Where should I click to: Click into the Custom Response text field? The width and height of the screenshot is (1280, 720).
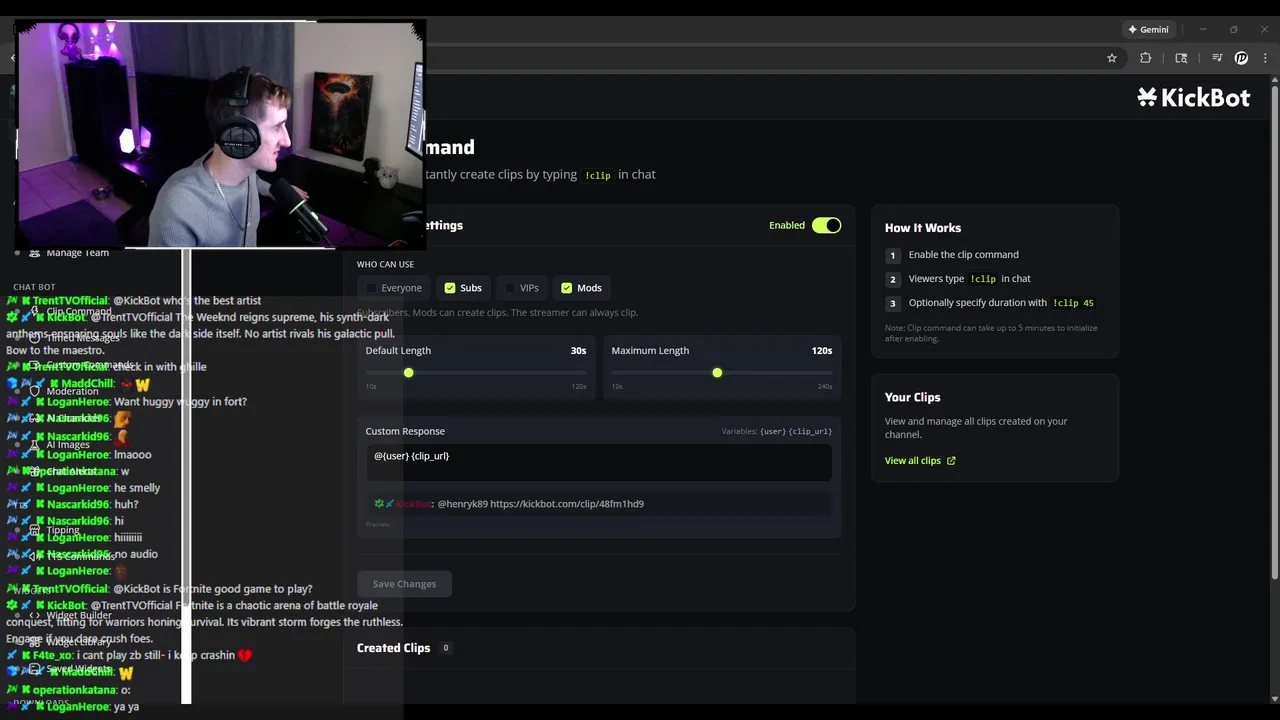(x=599, y=462)
